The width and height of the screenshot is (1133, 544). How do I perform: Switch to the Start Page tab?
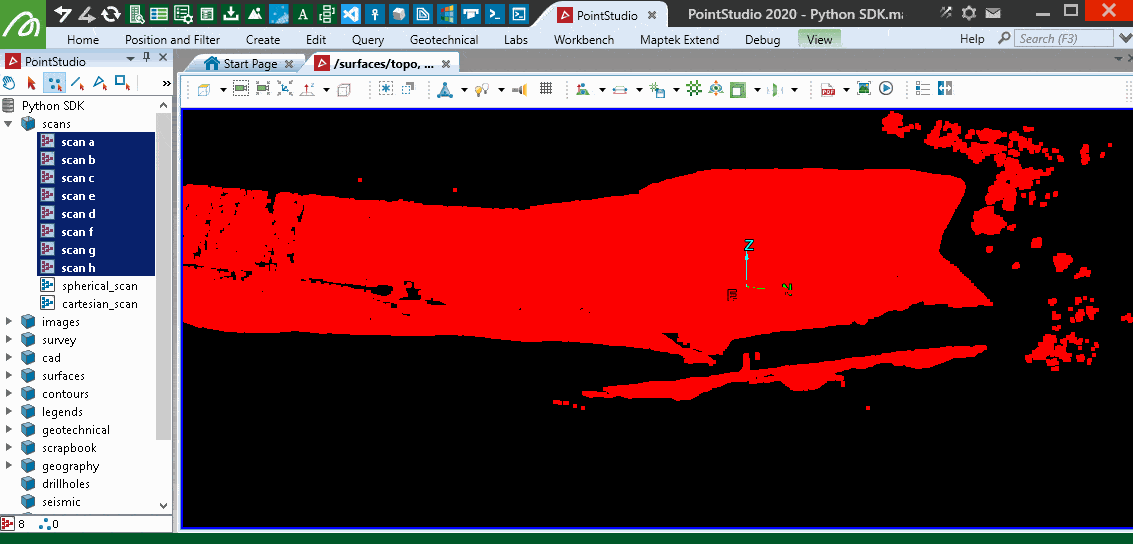[x=249, y=64]
